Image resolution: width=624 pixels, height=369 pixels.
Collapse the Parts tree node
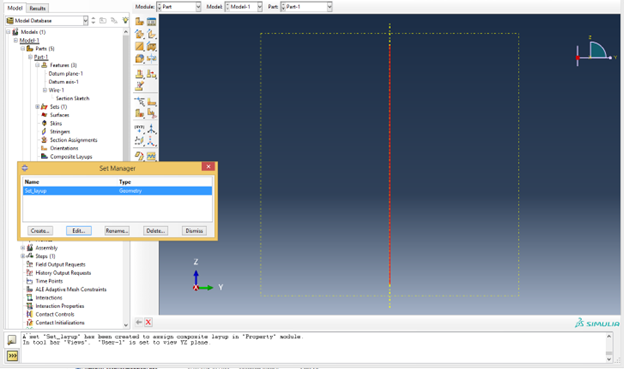tap(23, 49)
